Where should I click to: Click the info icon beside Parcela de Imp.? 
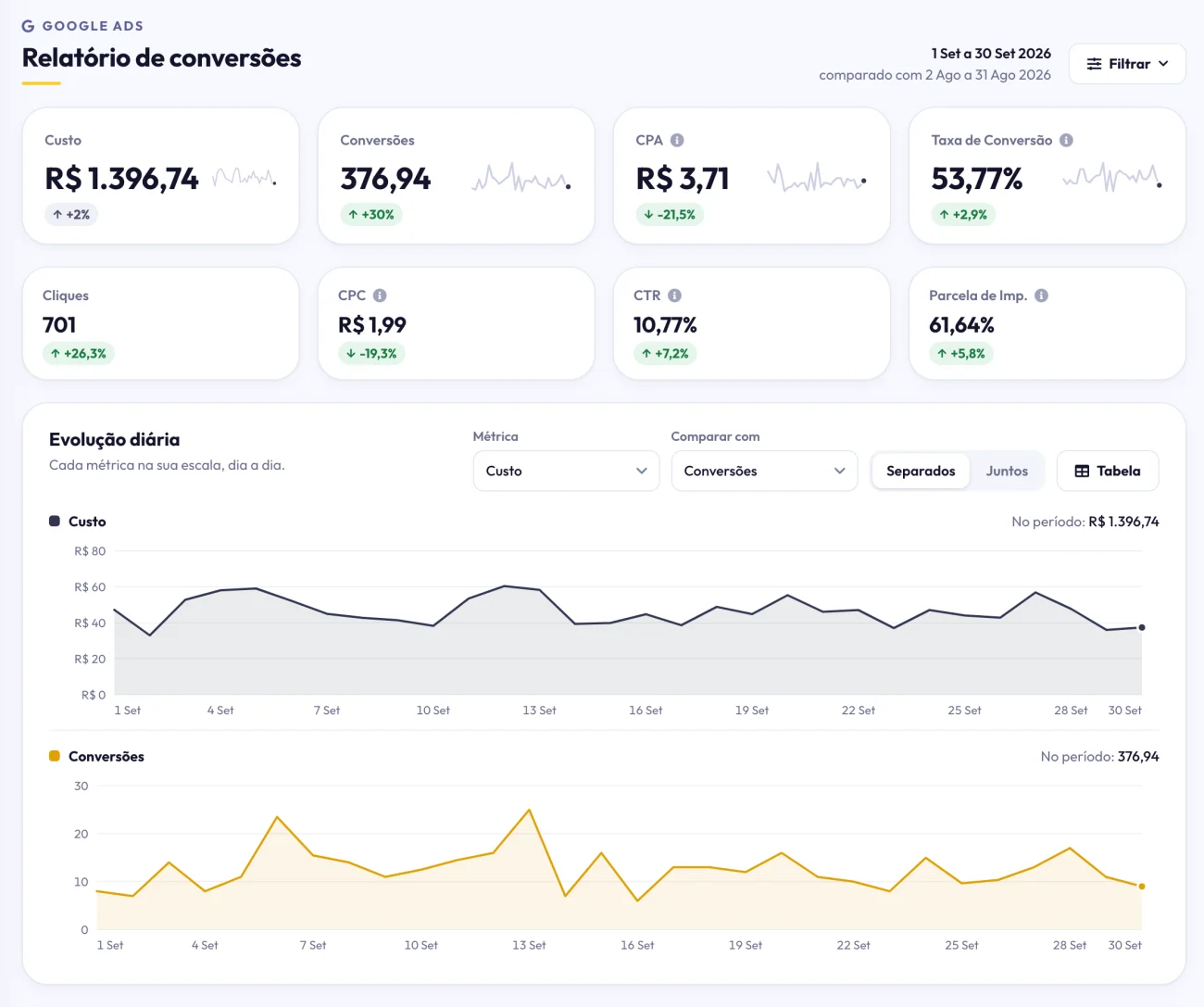tap(1041, 296)
